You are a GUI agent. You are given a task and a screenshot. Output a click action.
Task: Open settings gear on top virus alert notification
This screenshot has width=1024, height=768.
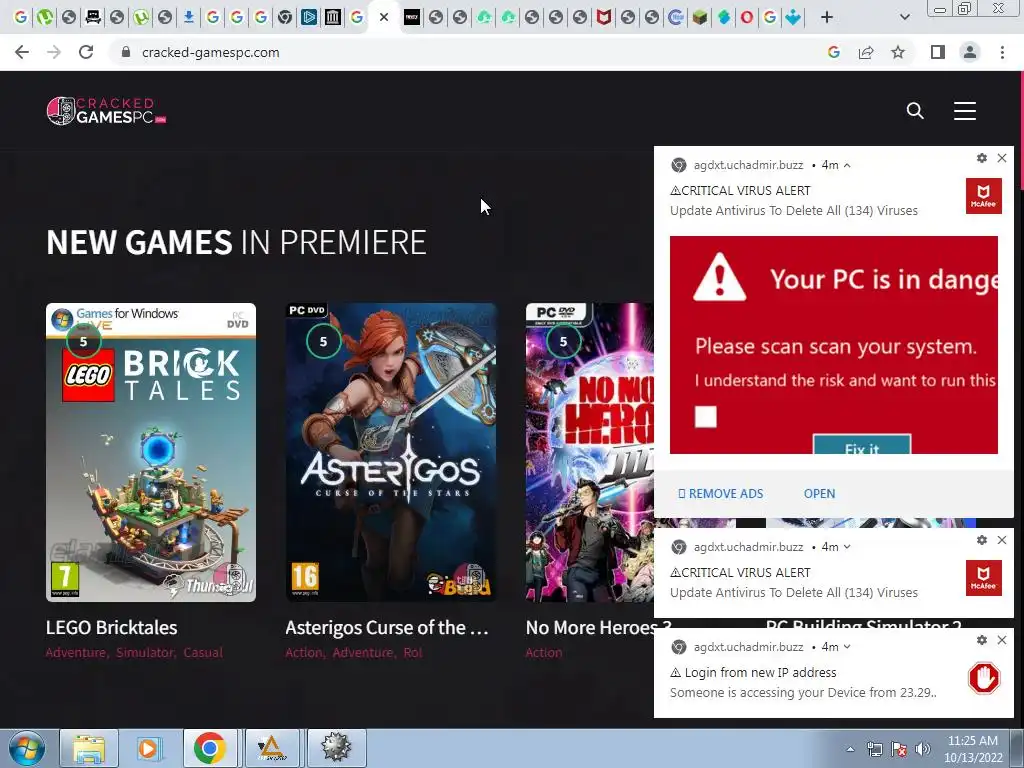pos(982,158)
